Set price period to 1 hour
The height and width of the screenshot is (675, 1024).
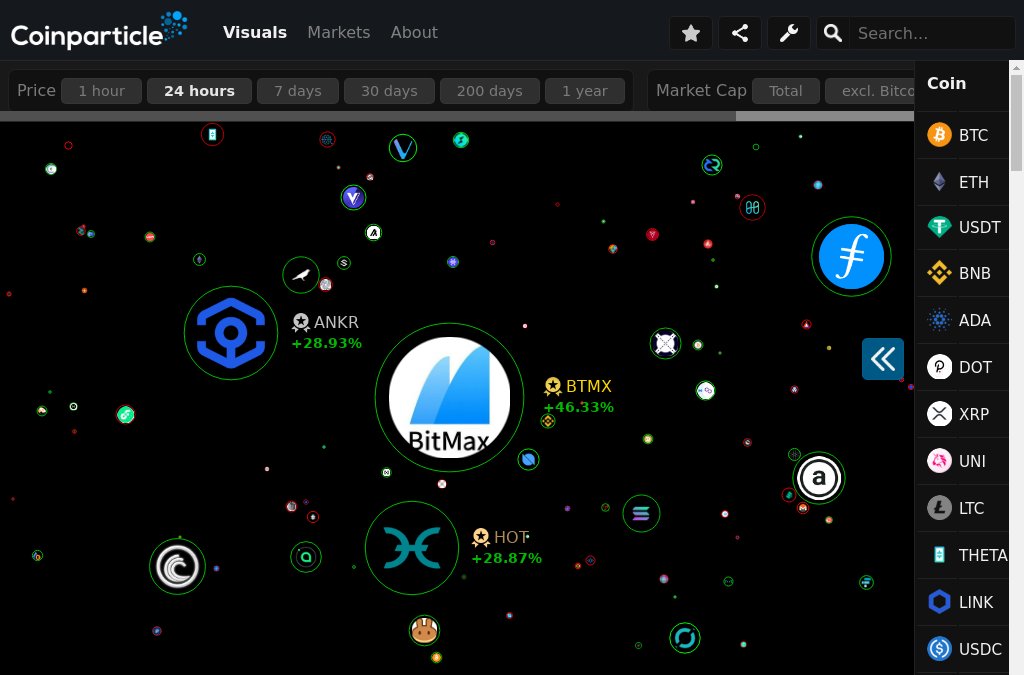click(101, 91)
